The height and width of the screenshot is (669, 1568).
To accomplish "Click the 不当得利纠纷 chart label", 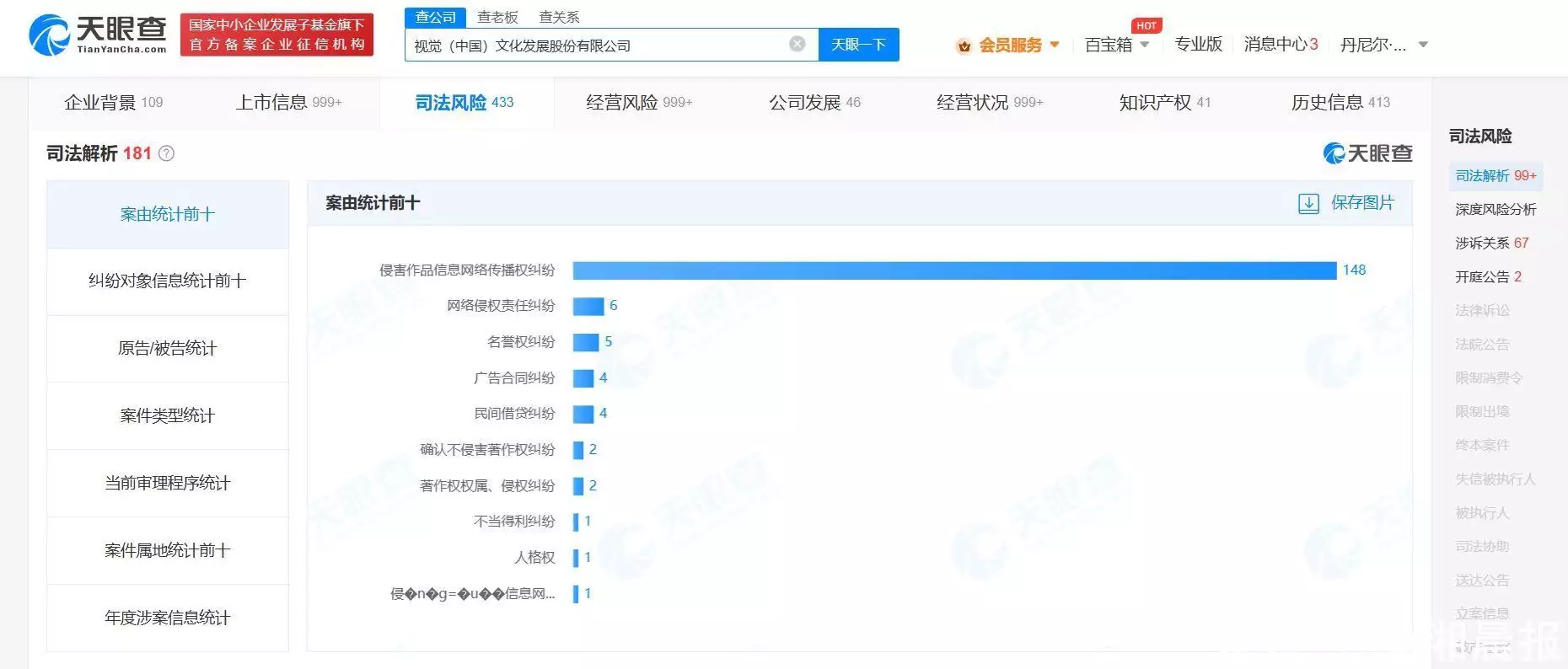I will pyautogui.click(x=514, y=522).
